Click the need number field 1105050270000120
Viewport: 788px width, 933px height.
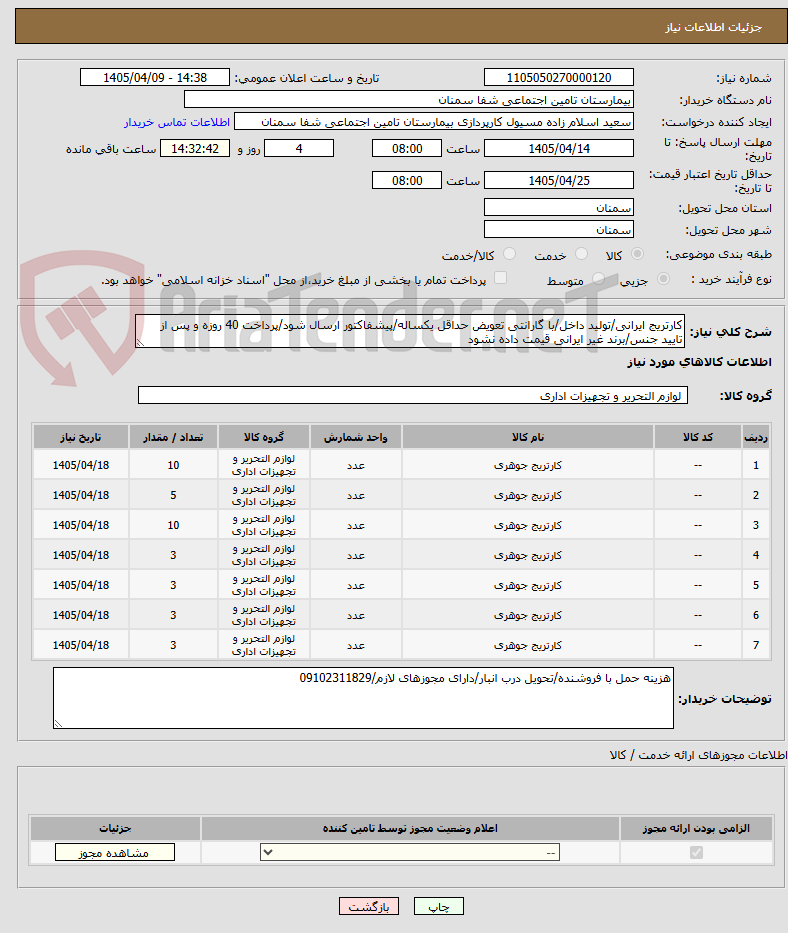(x=559, y=78)
